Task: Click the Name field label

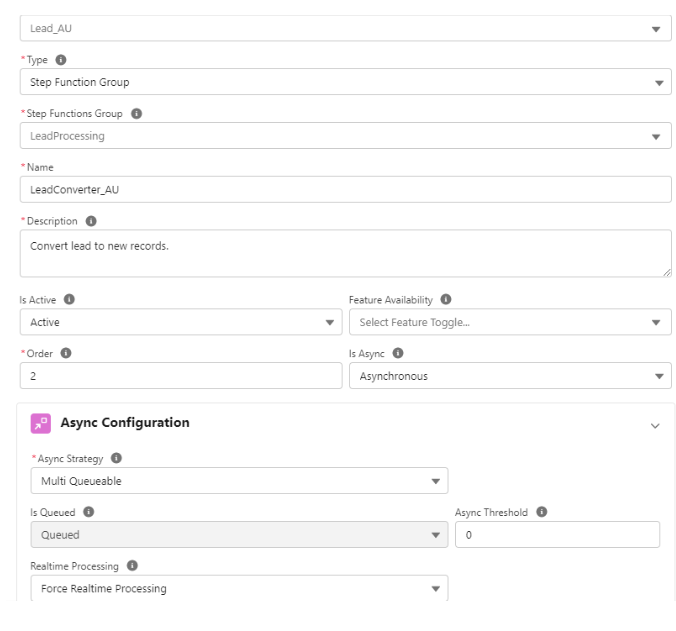Action: [40, 167]
